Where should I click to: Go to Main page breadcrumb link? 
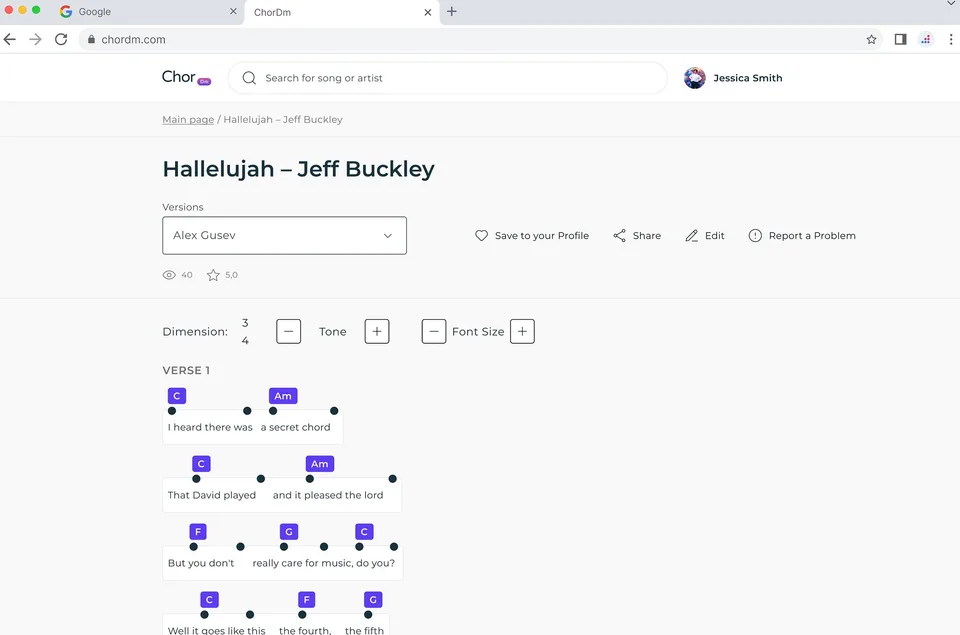coord(188,119)
